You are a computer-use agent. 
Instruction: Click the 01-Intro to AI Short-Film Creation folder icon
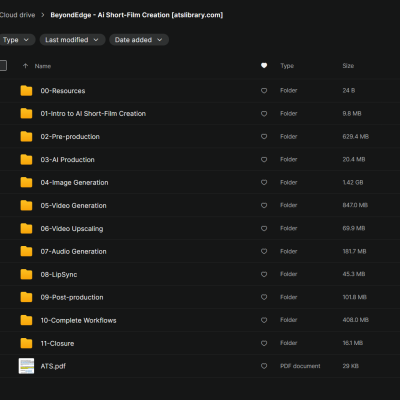point(26,114)
